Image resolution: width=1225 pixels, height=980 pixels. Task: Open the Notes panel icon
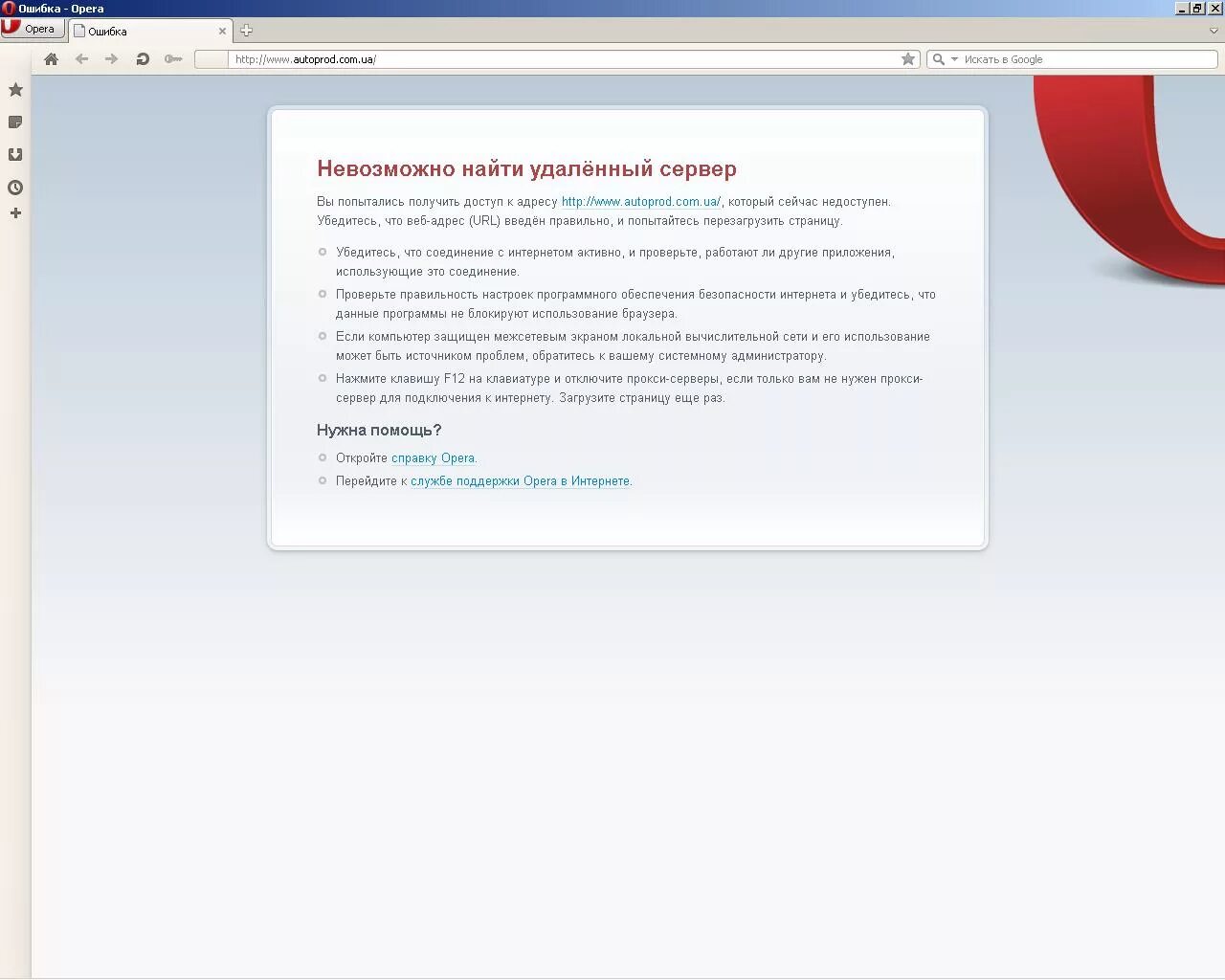(15, 122)
